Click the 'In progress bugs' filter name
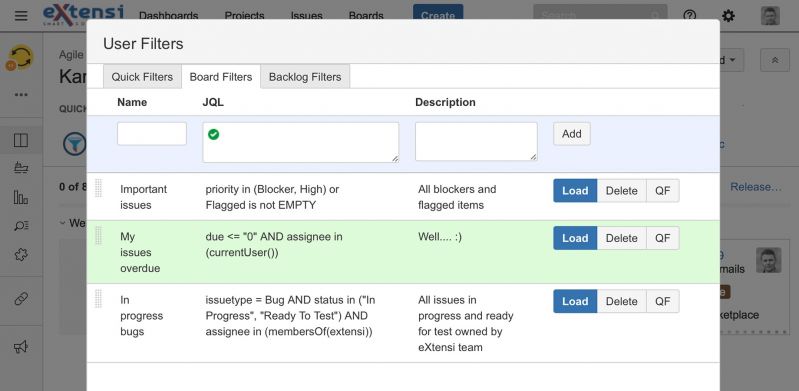This screenshot has height=391, width=799. pyautogui.click(x=142, y=316)
